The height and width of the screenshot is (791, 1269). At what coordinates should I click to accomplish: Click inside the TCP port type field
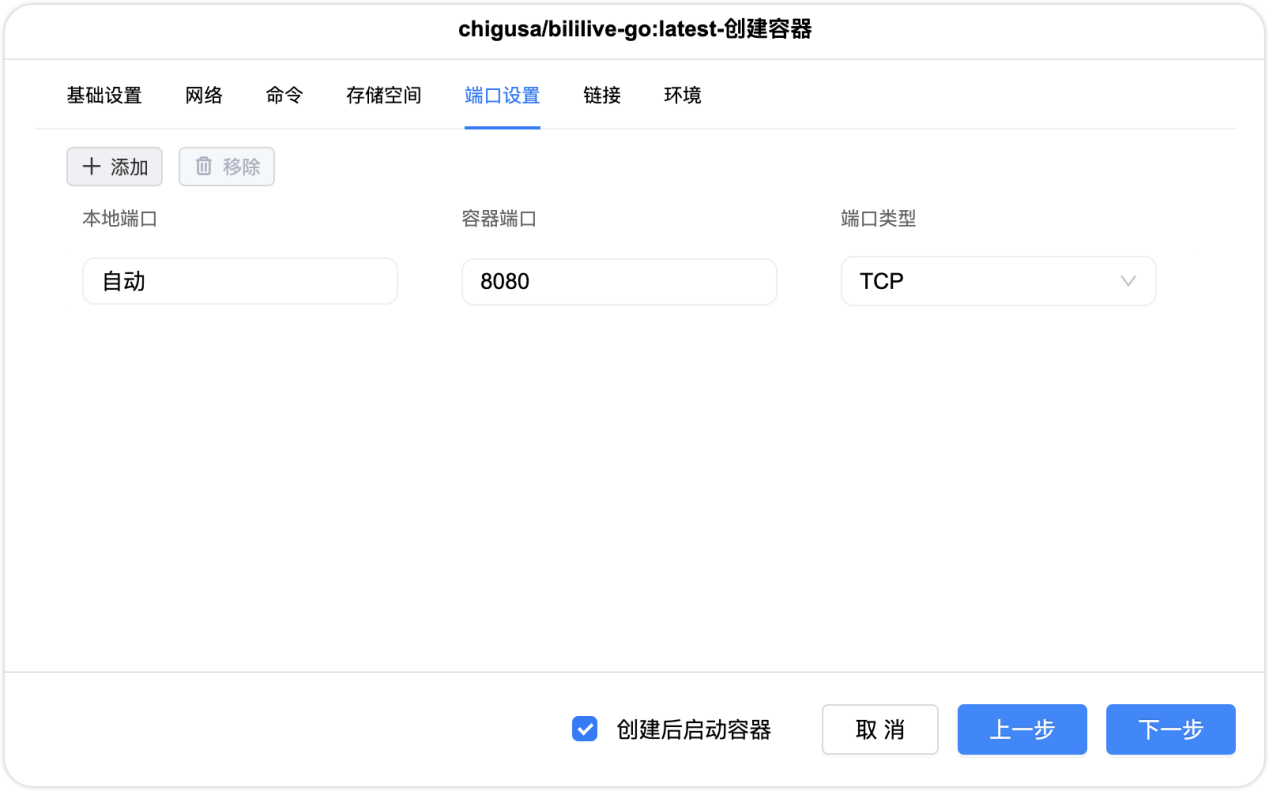tap(960, 281)
